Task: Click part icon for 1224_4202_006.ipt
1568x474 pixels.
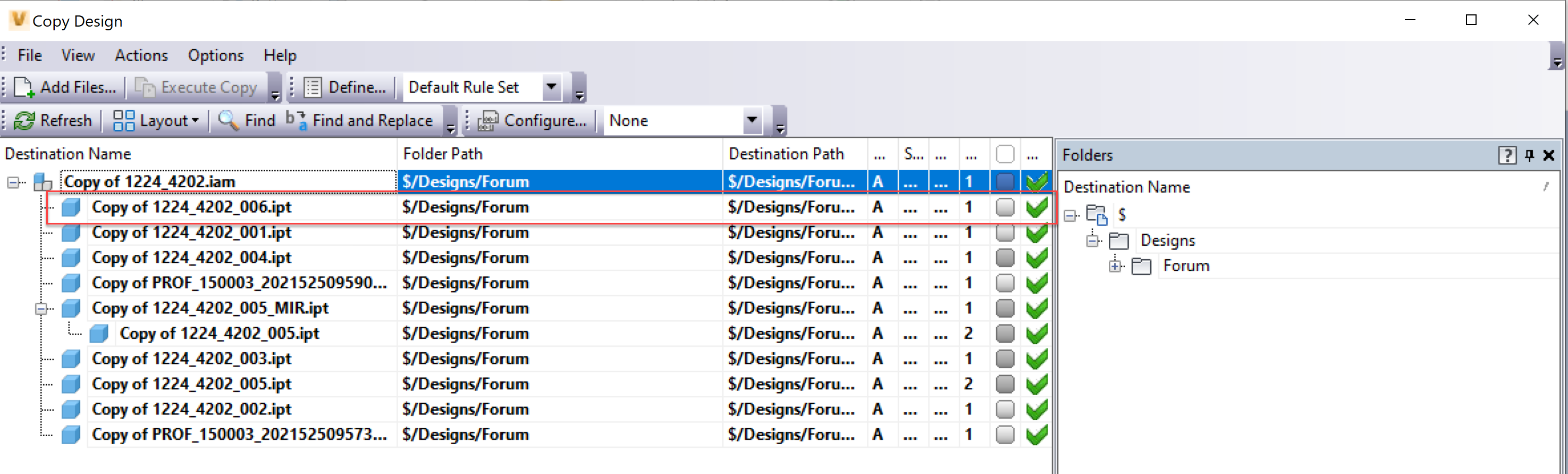Action: pyautogui.click(x=71, y=207)
